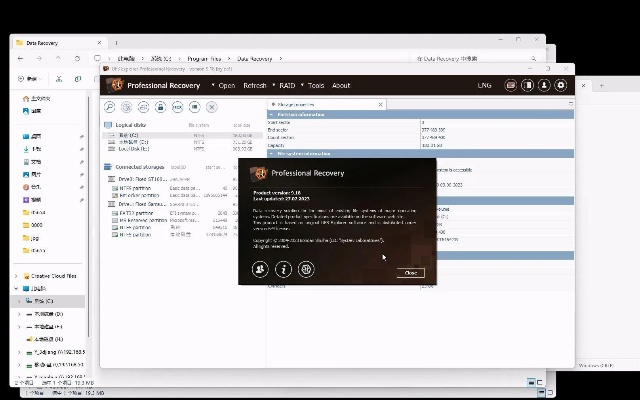Viewport: 640px width, 400px height.
Task: Open the RAID menu
Action: (287, 86)
